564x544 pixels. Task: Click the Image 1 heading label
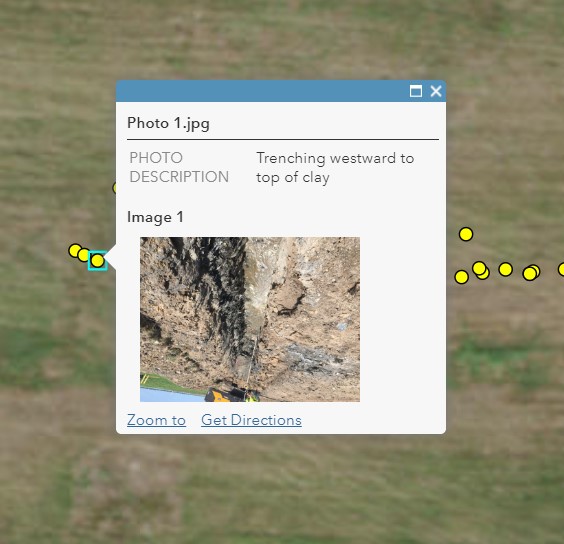pyautogui.click(x=155, y=217)
